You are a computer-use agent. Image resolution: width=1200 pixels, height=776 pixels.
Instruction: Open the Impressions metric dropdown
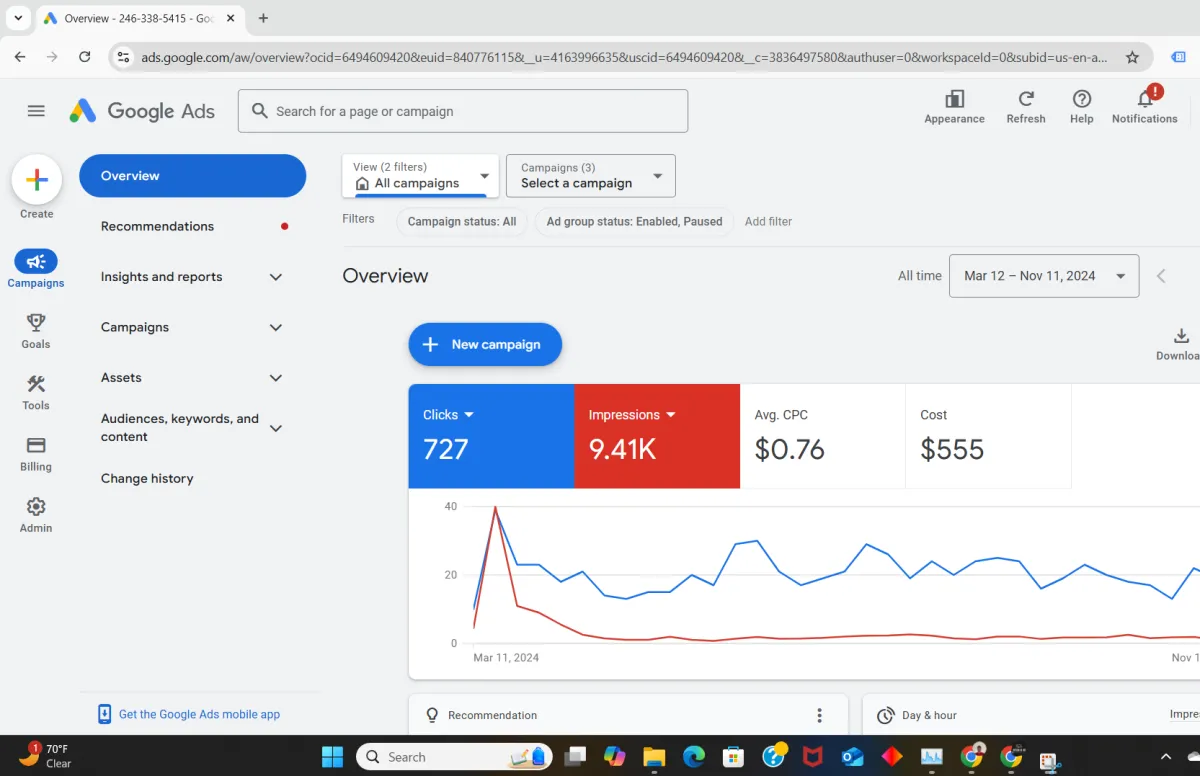click(671, 415)
